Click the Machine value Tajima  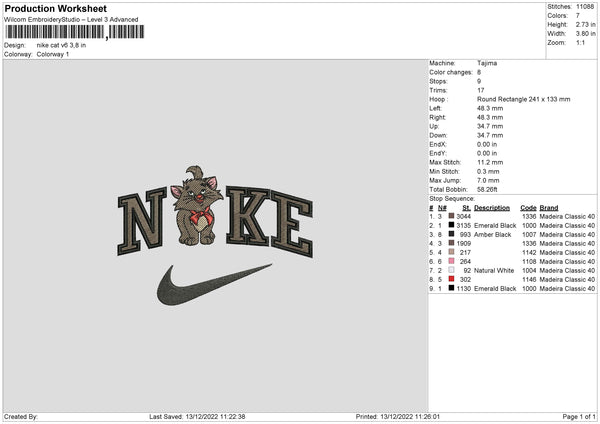[x=487, y=63]
